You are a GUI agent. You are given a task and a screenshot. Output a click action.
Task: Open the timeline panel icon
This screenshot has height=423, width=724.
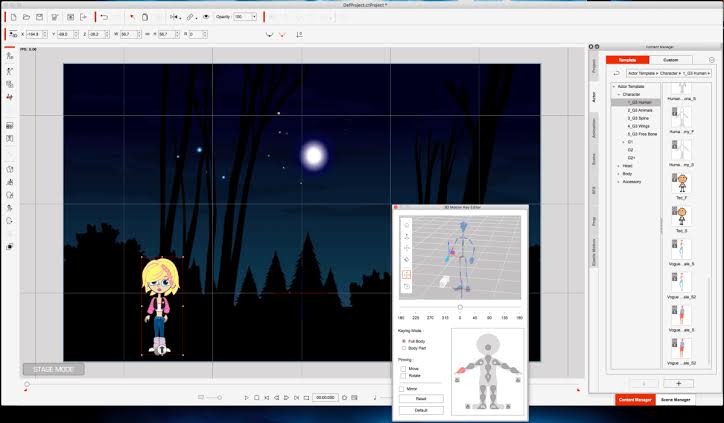click(x=354, y=398)
